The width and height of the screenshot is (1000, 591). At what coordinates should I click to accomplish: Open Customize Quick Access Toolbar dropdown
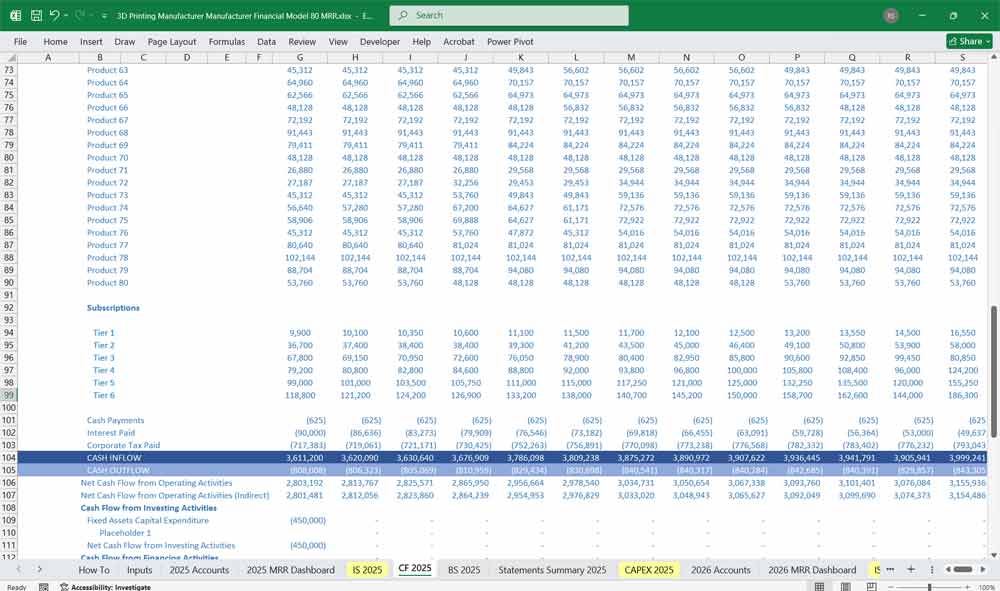(104, 15)
